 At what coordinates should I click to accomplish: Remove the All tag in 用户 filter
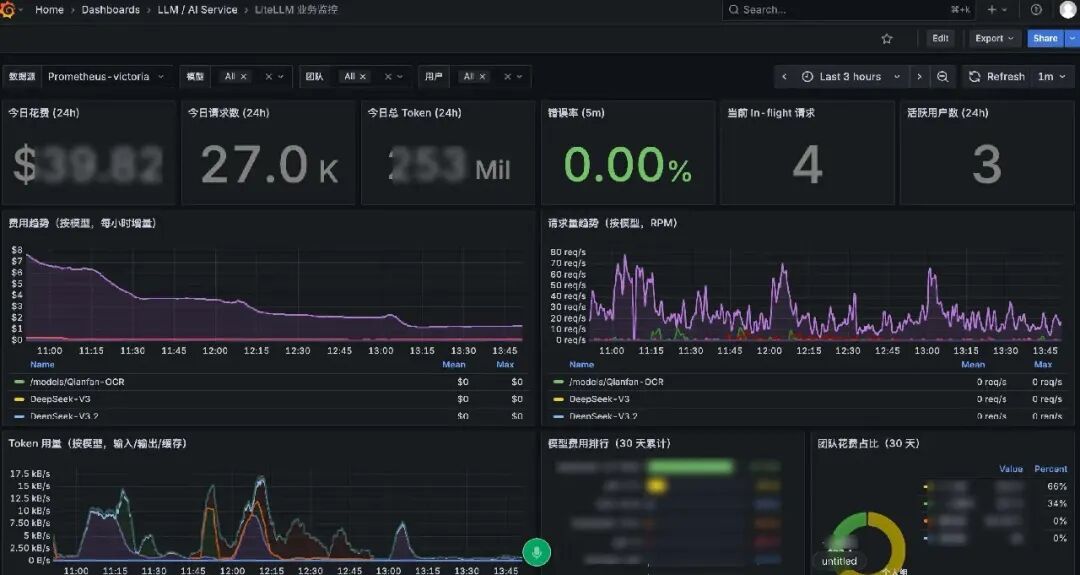point(482,76)
